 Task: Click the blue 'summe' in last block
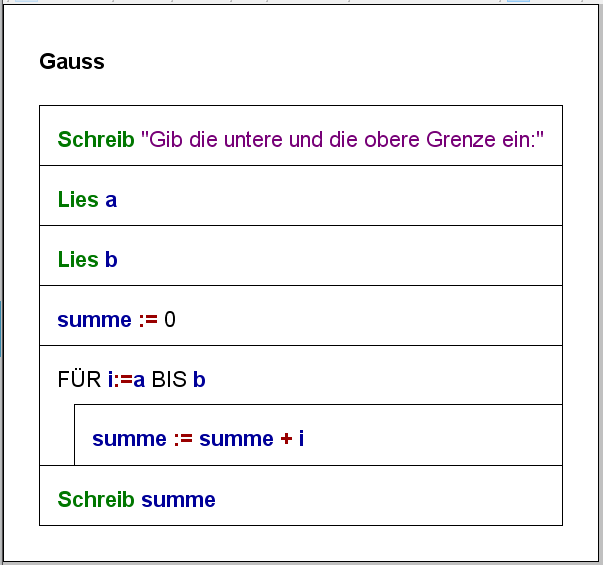point(178,500)
